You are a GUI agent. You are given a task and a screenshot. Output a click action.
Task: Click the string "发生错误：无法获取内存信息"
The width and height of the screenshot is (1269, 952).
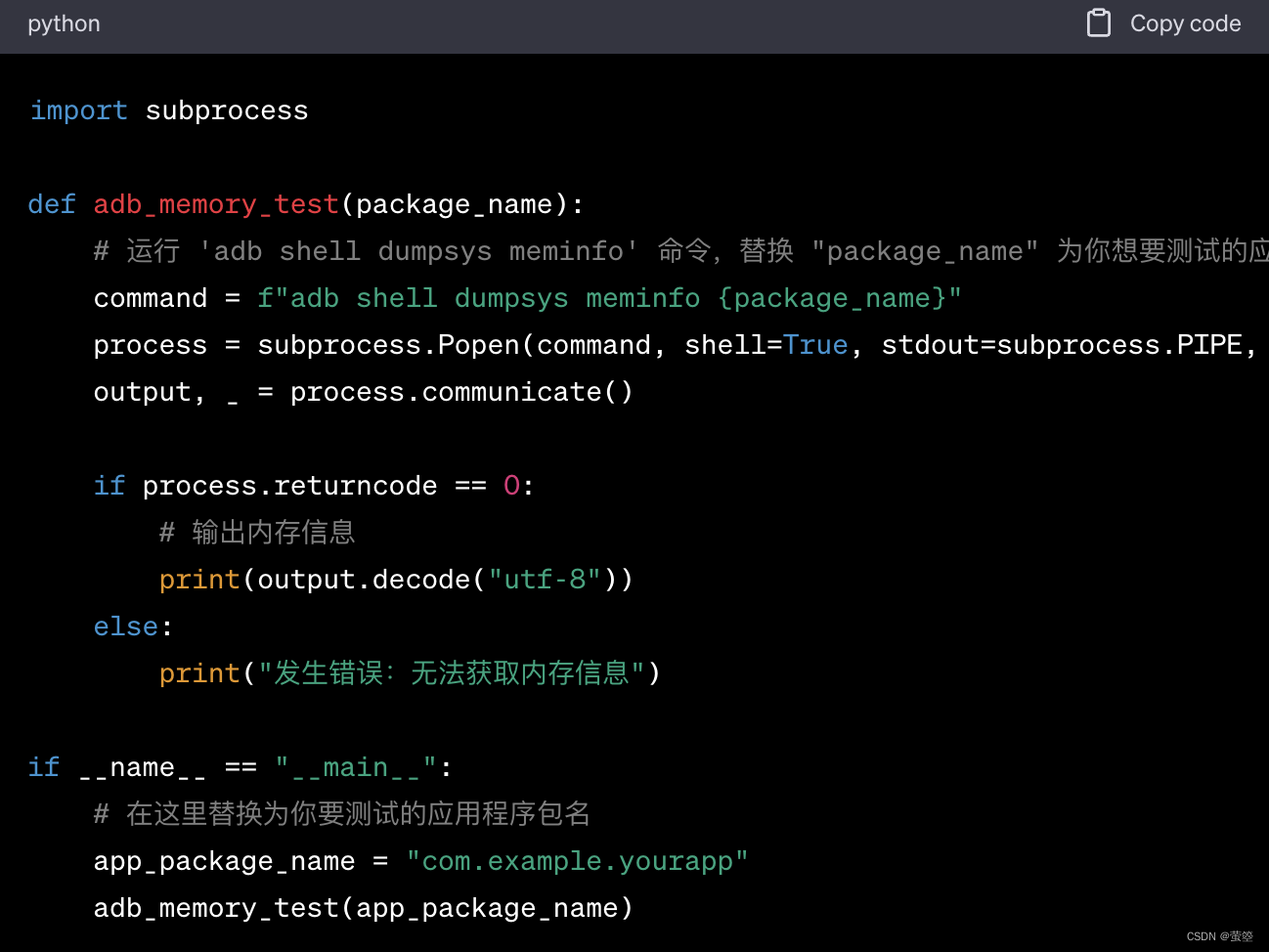point(452,673)
